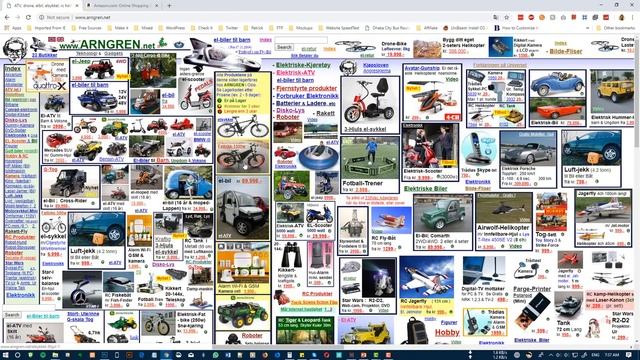The height and width of the screenshot is (360, 640).
Task: Open the Disko-Lys link
Action: [x=290, y=111]
